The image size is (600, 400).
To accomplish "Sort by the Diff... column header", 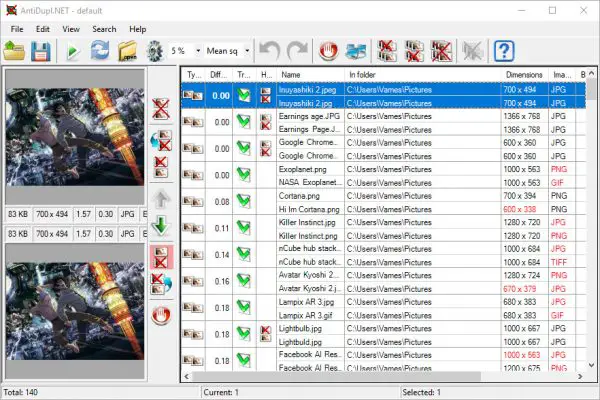I will (x=219, y=75).
